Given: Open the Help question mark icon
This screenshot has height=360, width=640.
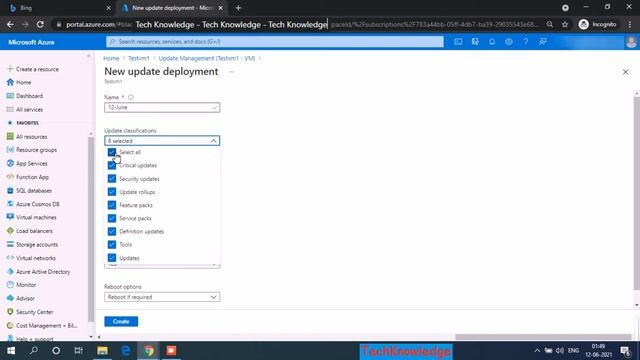Looking at the screenshot, I should (x=526, y=42).
